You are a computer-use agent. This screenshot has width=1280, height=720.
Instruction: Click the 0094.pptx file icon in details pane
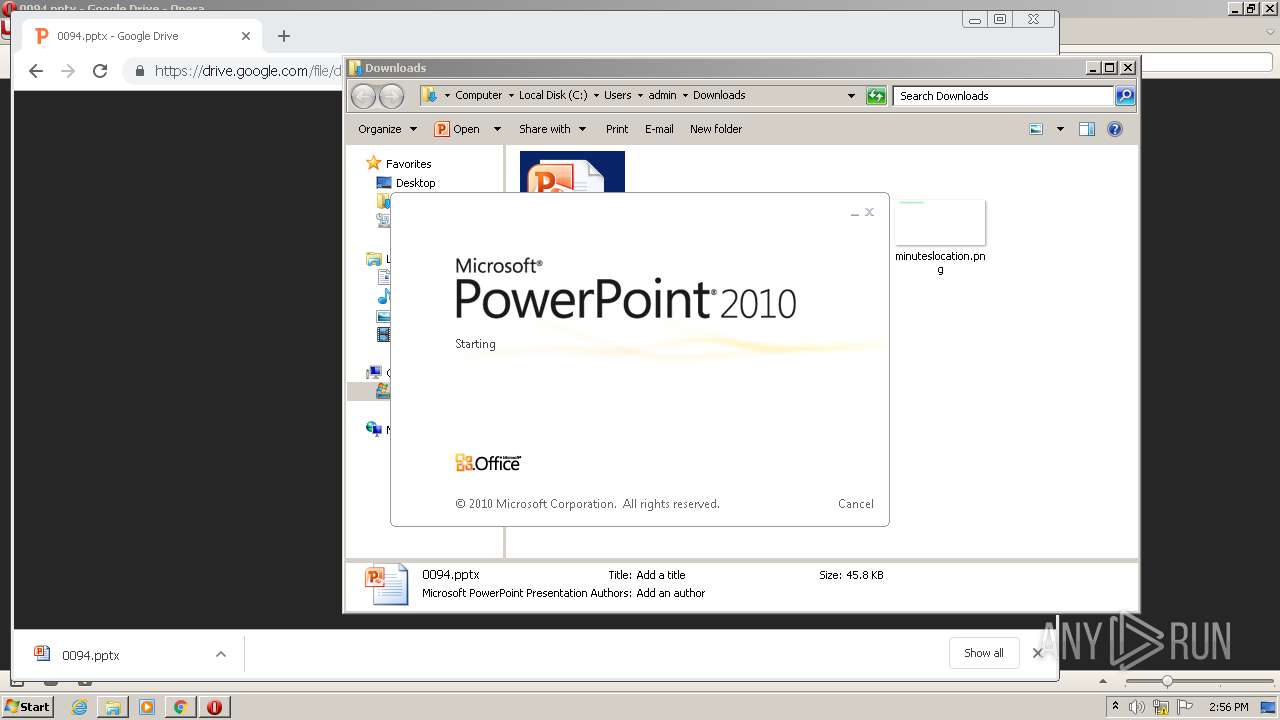[x=387, y=584]
